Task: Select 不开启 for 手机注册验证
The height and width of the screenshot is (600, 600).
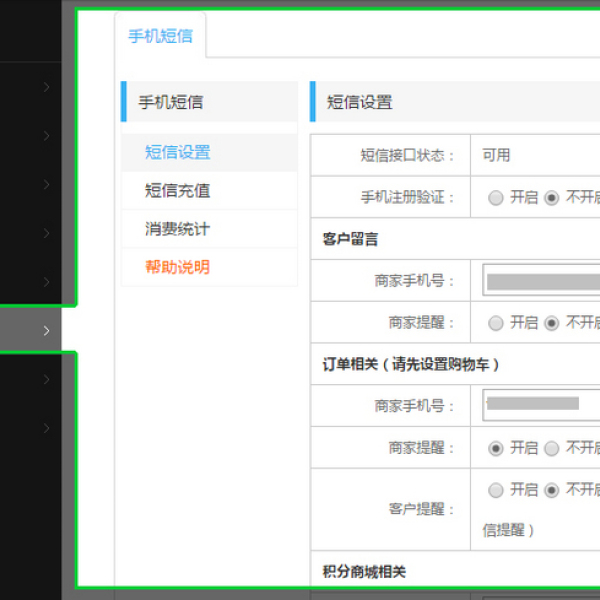Action: point(552,198)
